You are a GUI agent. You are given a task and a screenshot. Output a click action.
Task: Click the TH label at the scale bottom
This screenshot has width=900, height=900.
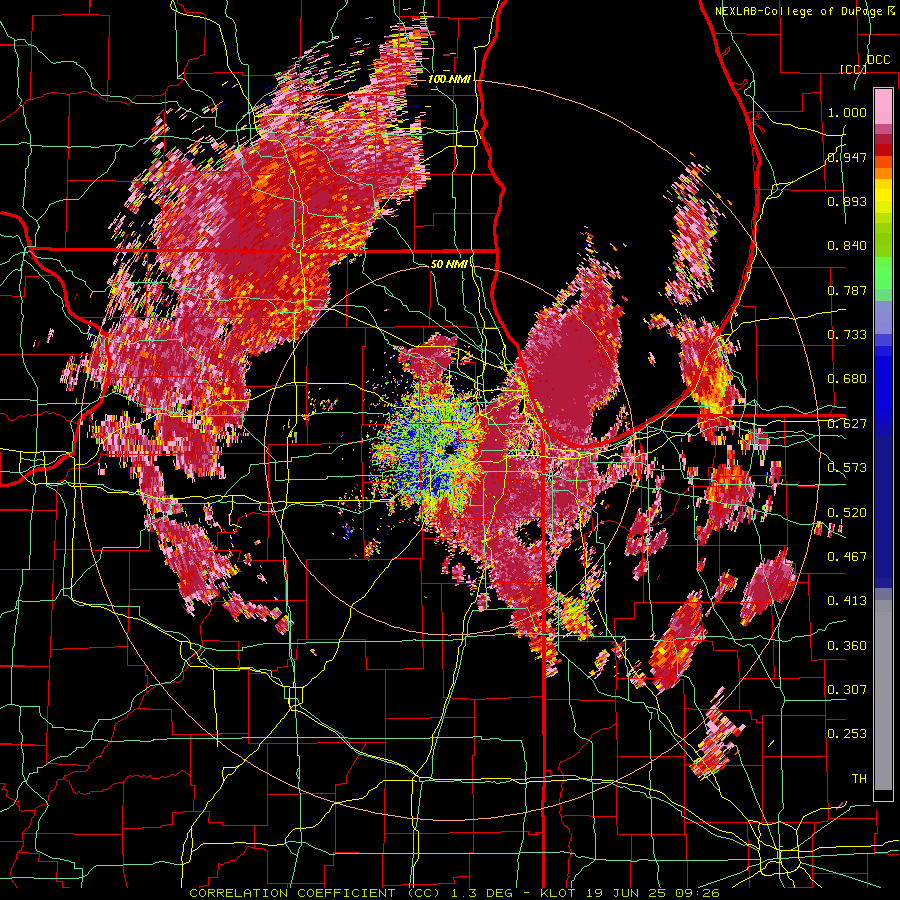(859, 779)
